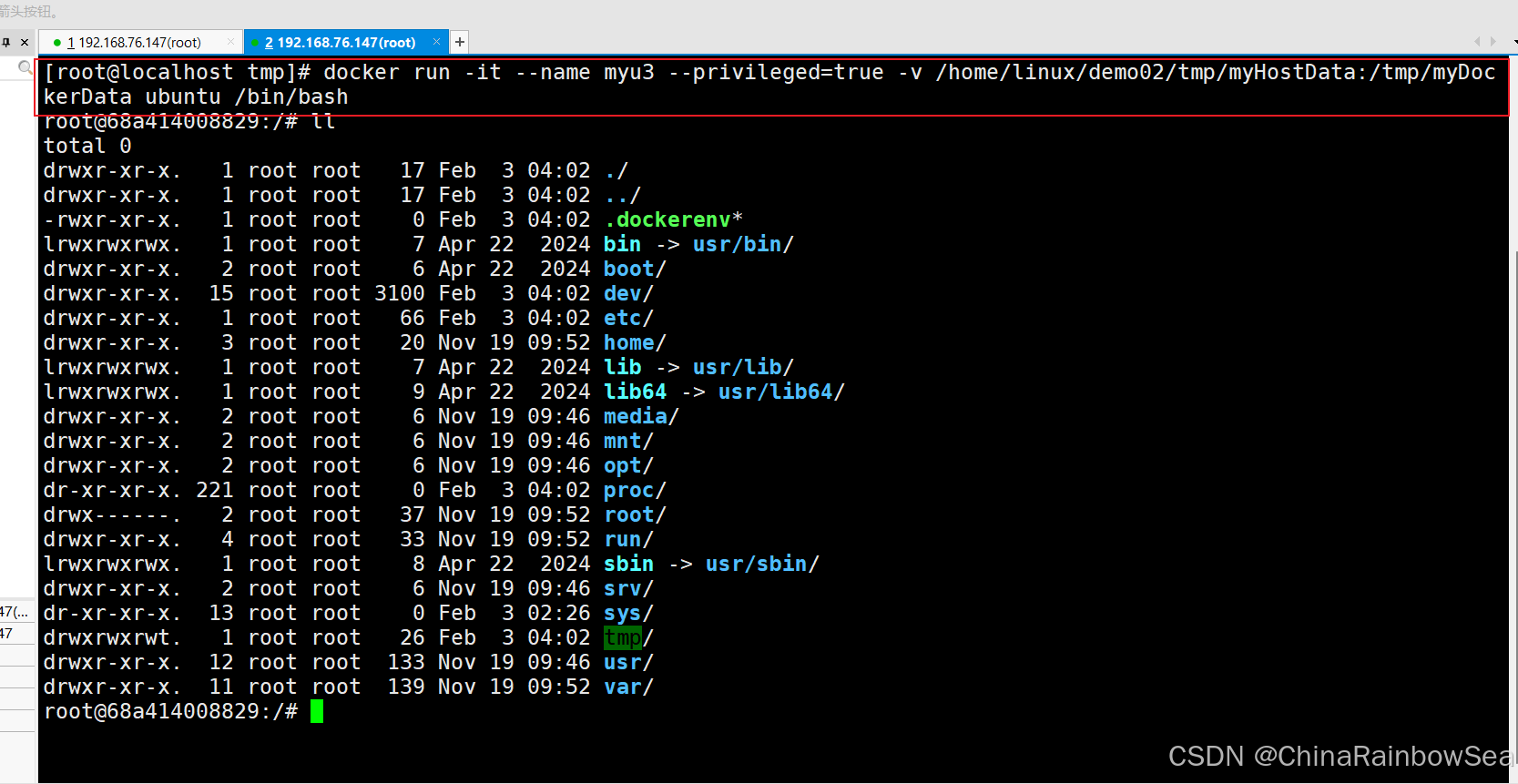Click the 'usr/bin/' link target
This screenshot has width=1518, height=784.
[x=743, y=244]
